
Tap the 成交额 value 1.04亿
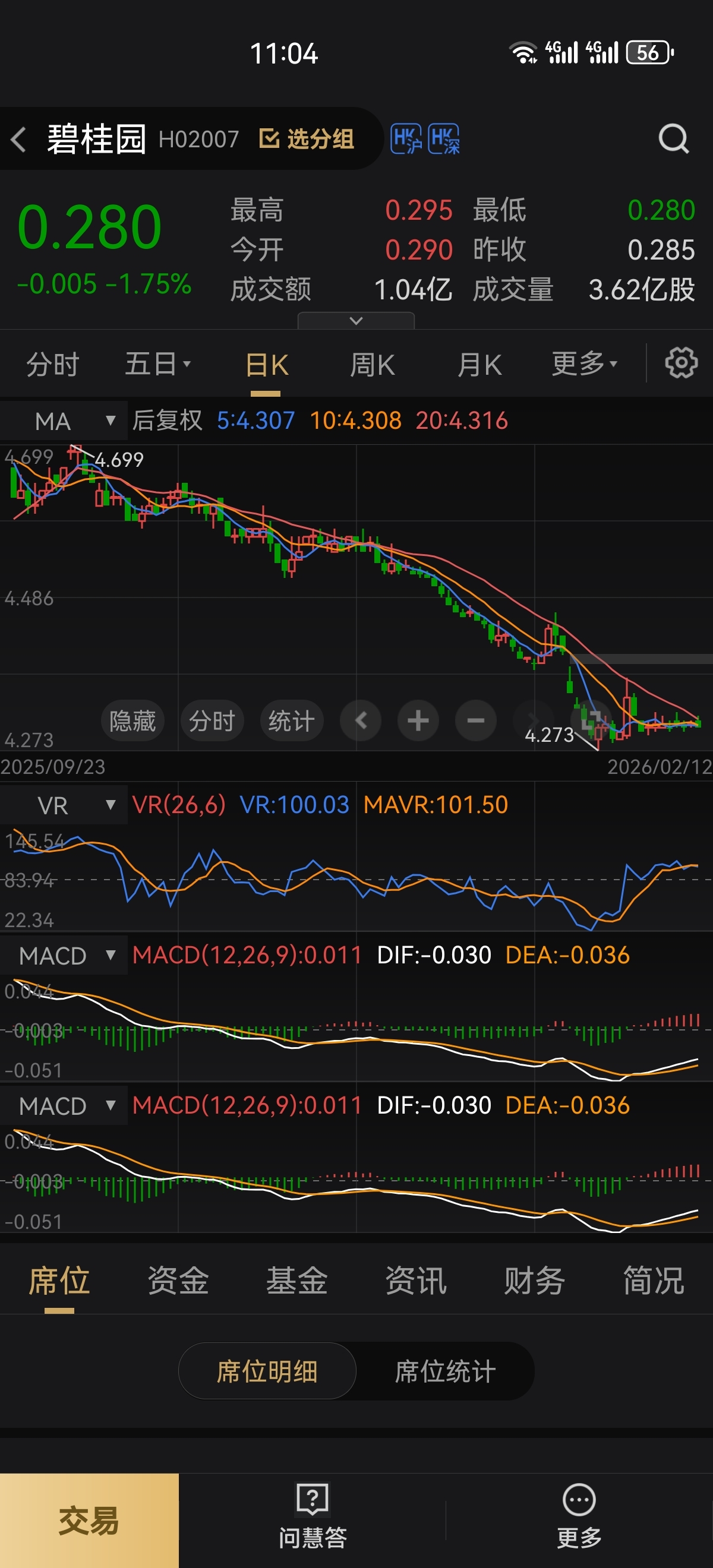click(413, 290)
